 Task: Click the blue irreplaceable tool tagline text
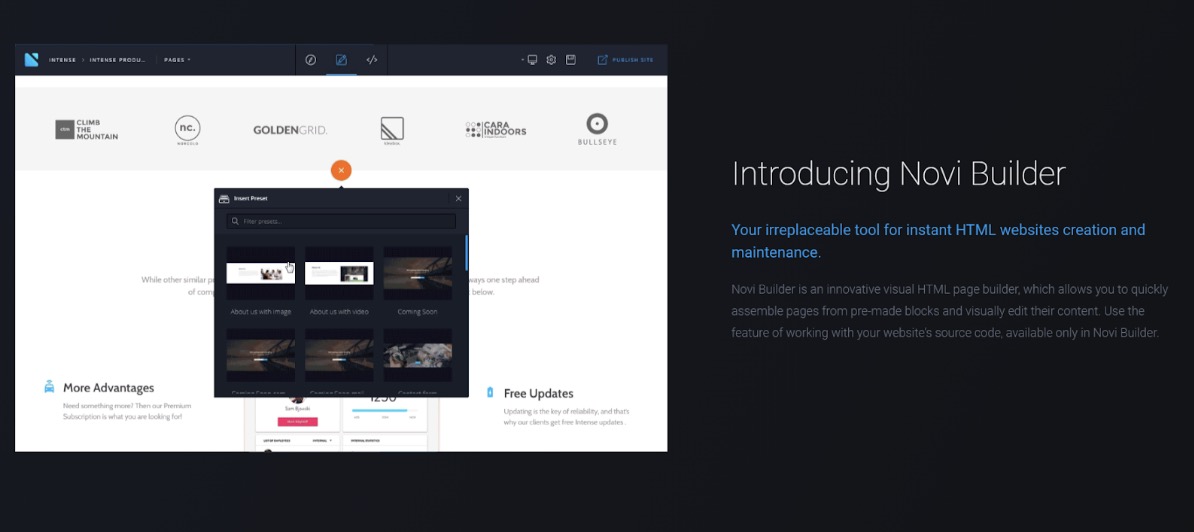938,241
